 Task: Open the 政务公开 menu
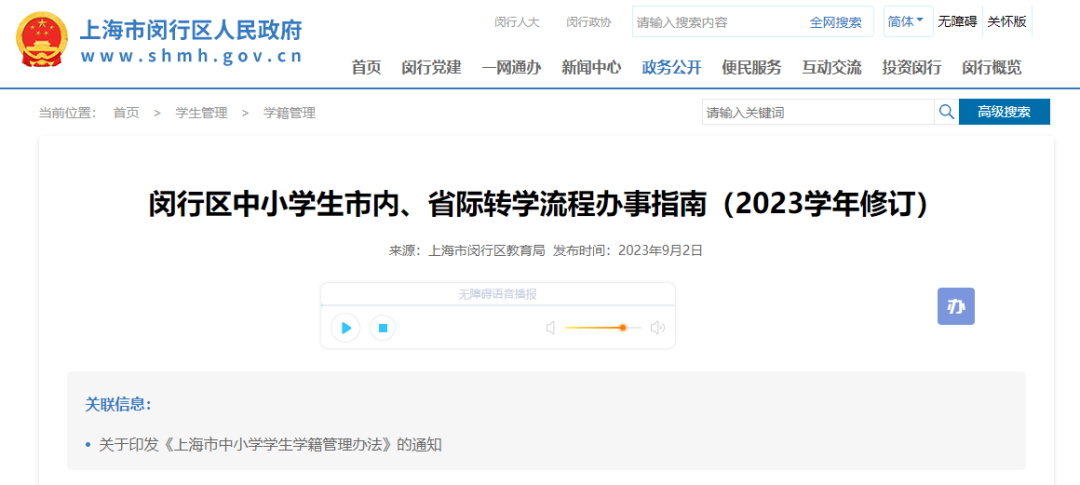[671, 68]
